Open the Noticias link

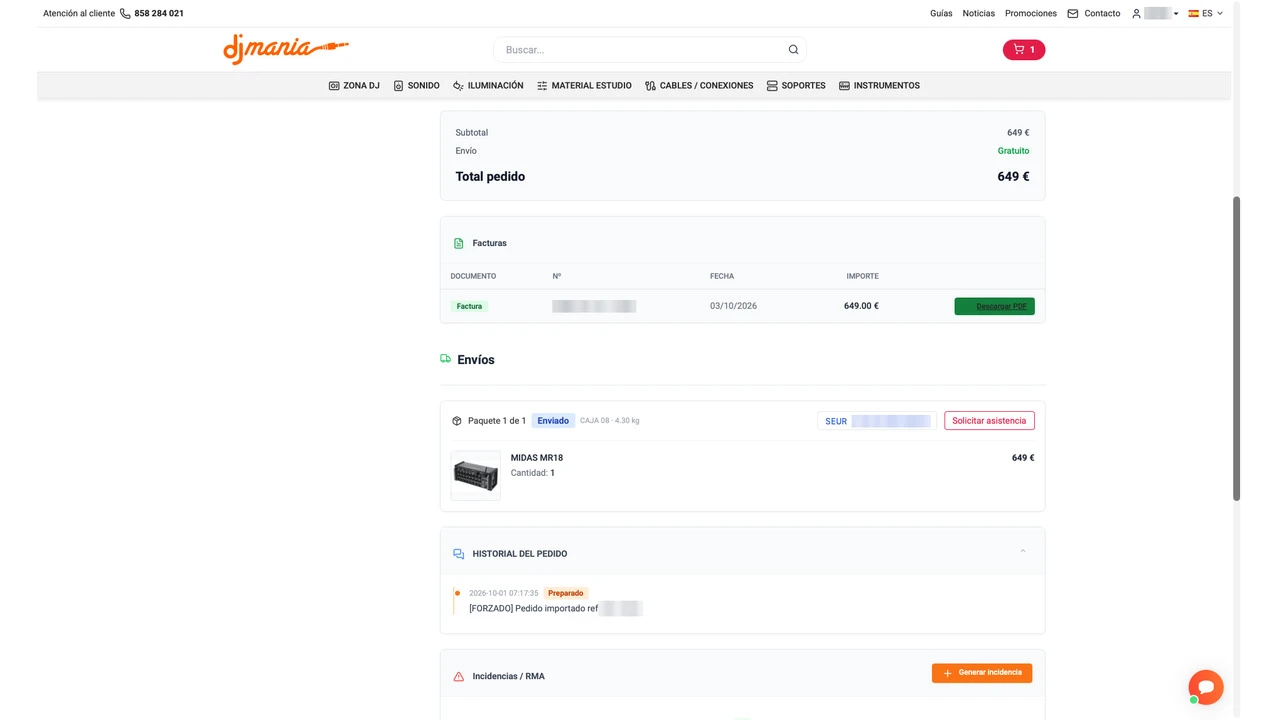point(979,14)
